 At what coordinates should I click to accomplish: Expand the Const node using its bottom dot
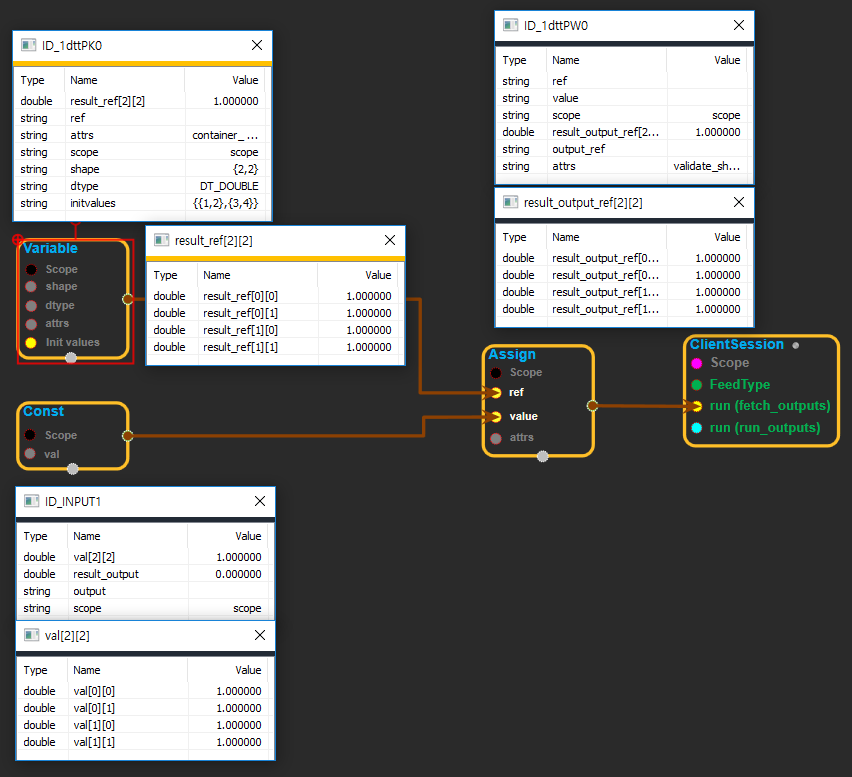tap(72, 469)
